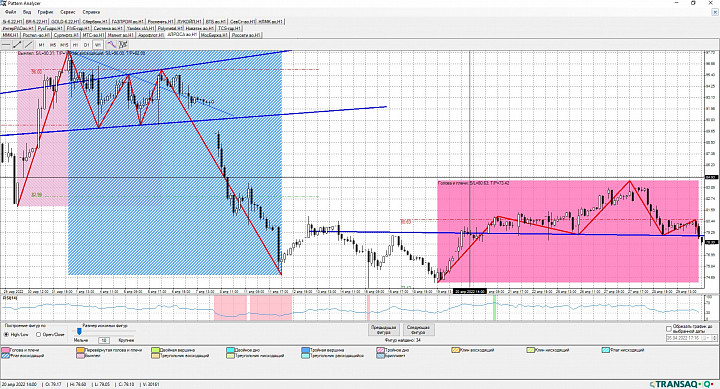
Task: Click the Треугольник расходящийся swatch
Action: [305, 356]
